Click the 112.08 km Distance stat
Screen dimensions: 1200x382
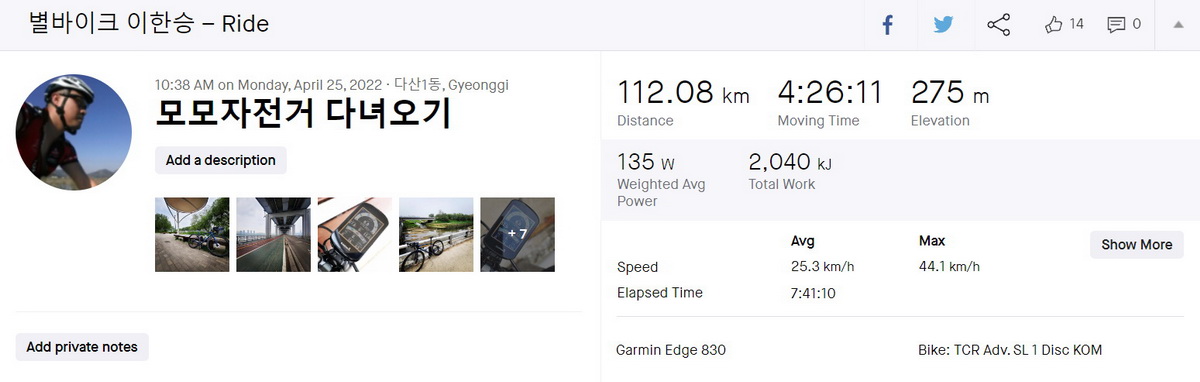683,103
